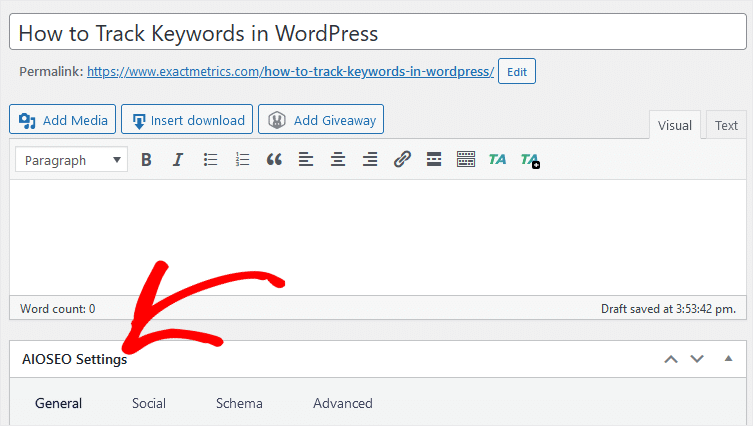Open the Paragraph format dropdown

tap(71, 159)
